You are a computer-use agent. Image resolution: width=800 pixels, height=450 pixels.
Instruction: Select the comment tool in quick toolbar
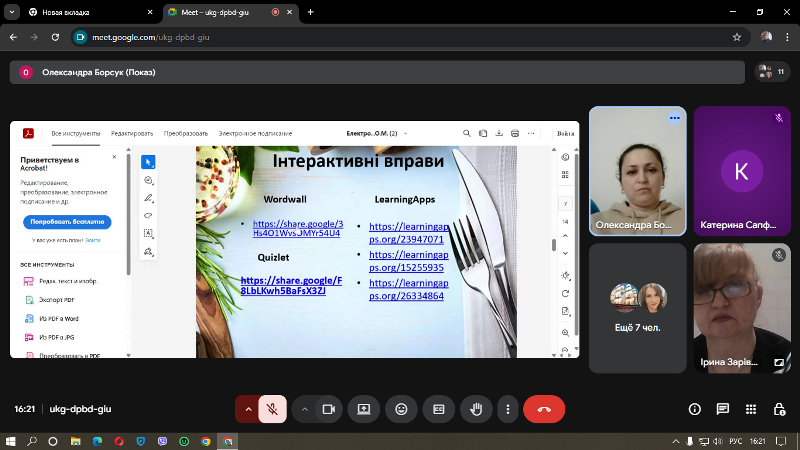coord(148,180)
